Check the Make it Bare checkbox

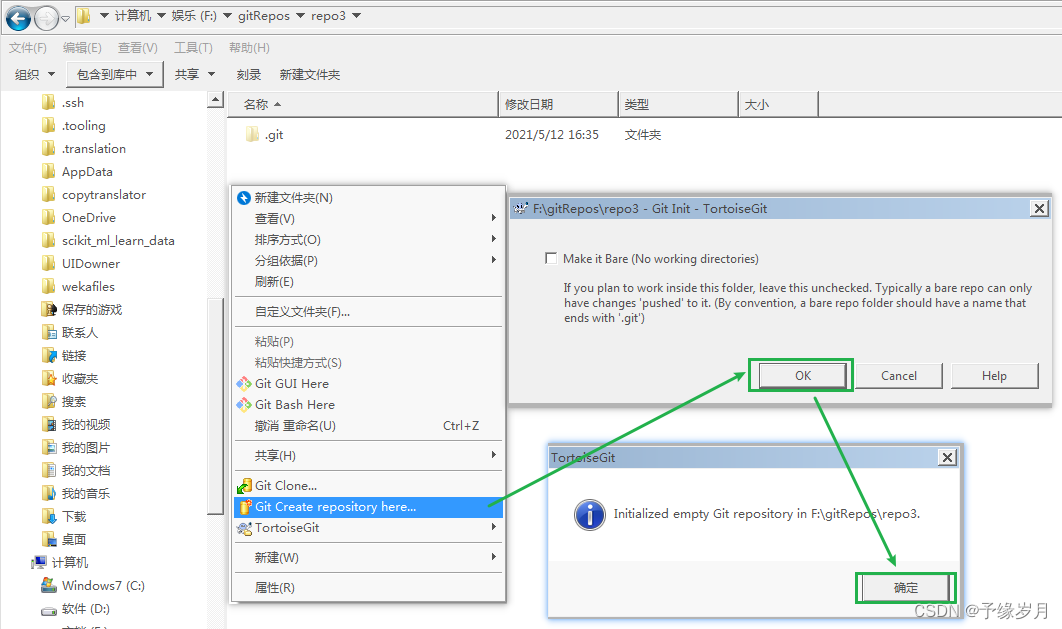[551, 258]
